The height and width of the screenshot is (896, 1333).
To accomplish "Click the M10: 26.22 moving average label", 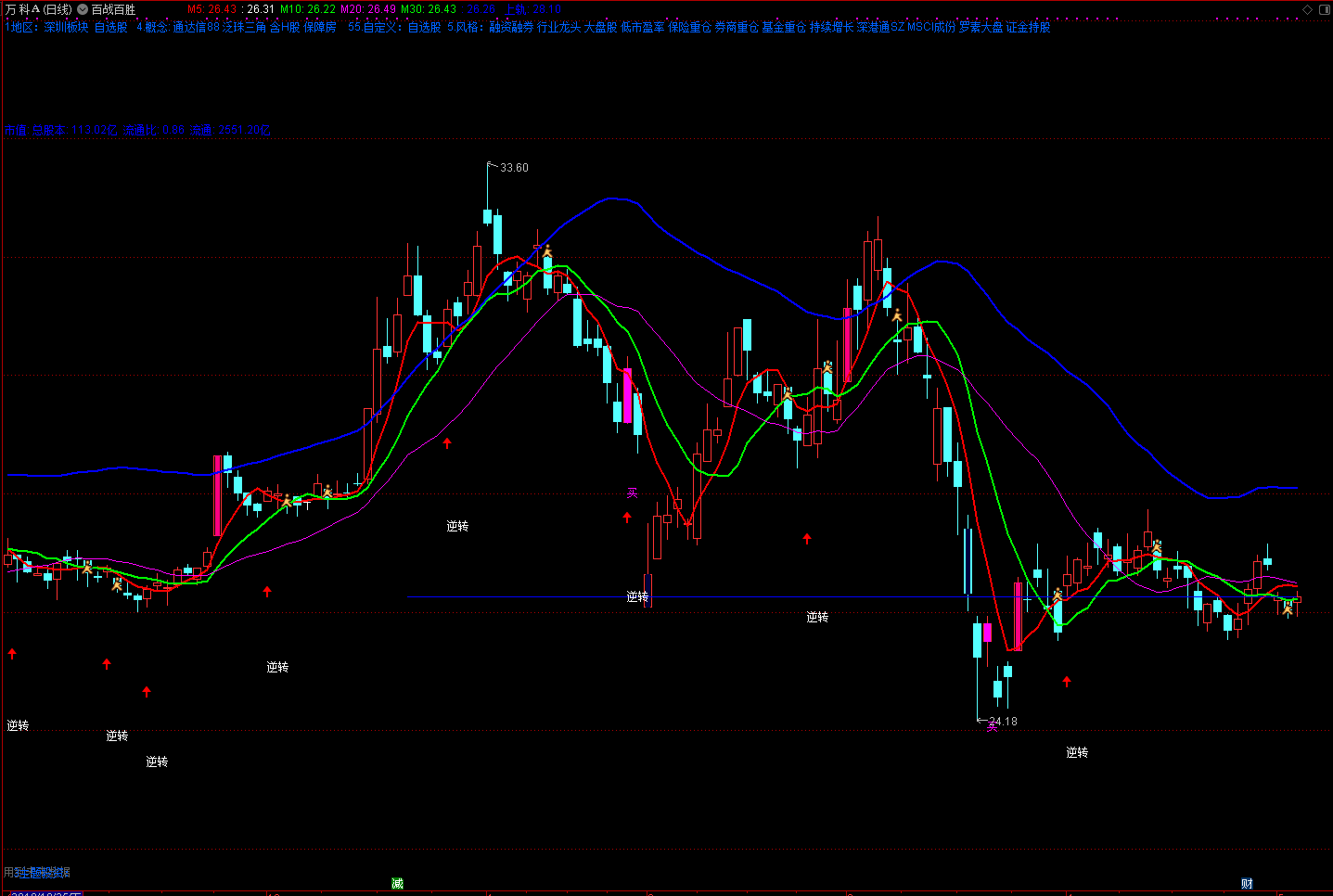I will tap(308, 9).
